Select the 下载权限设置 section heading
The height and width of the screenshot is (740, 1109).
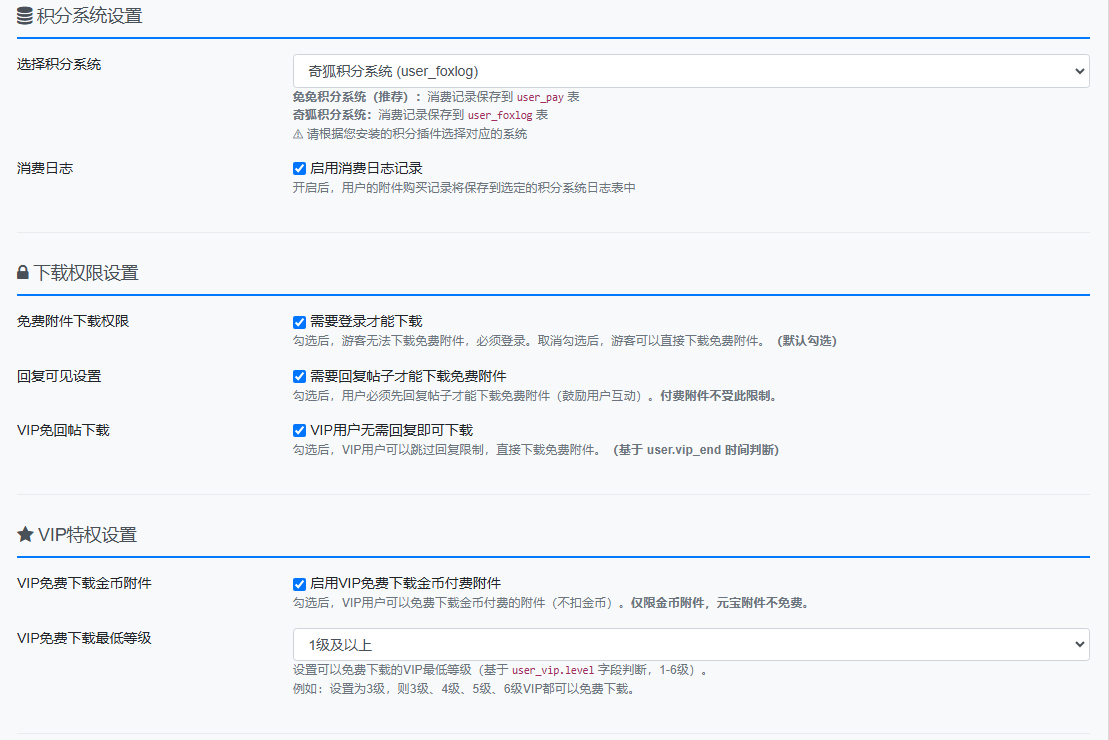click(86, 273)
